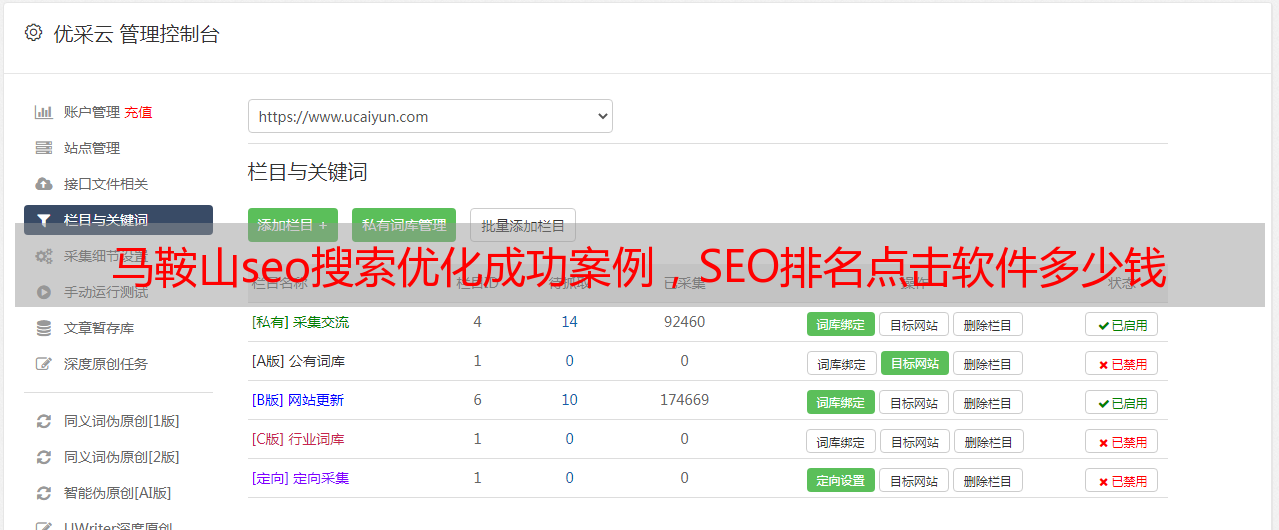Screen dimensions: 1279x530
Task: Select 栏目与关键词 menu item
Action: (118, 220)
